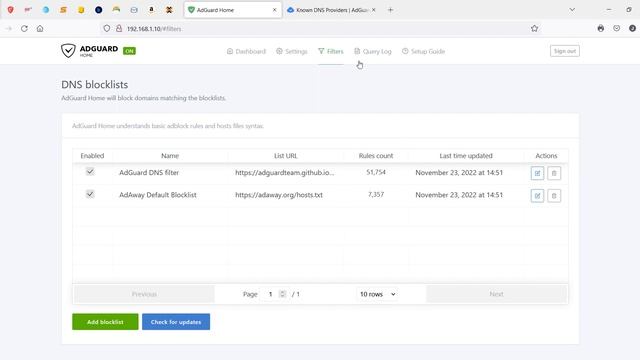The image size is (640, 360).
Task: Select the AdAway Default Blocklist name text
Action: pos(158,195)
